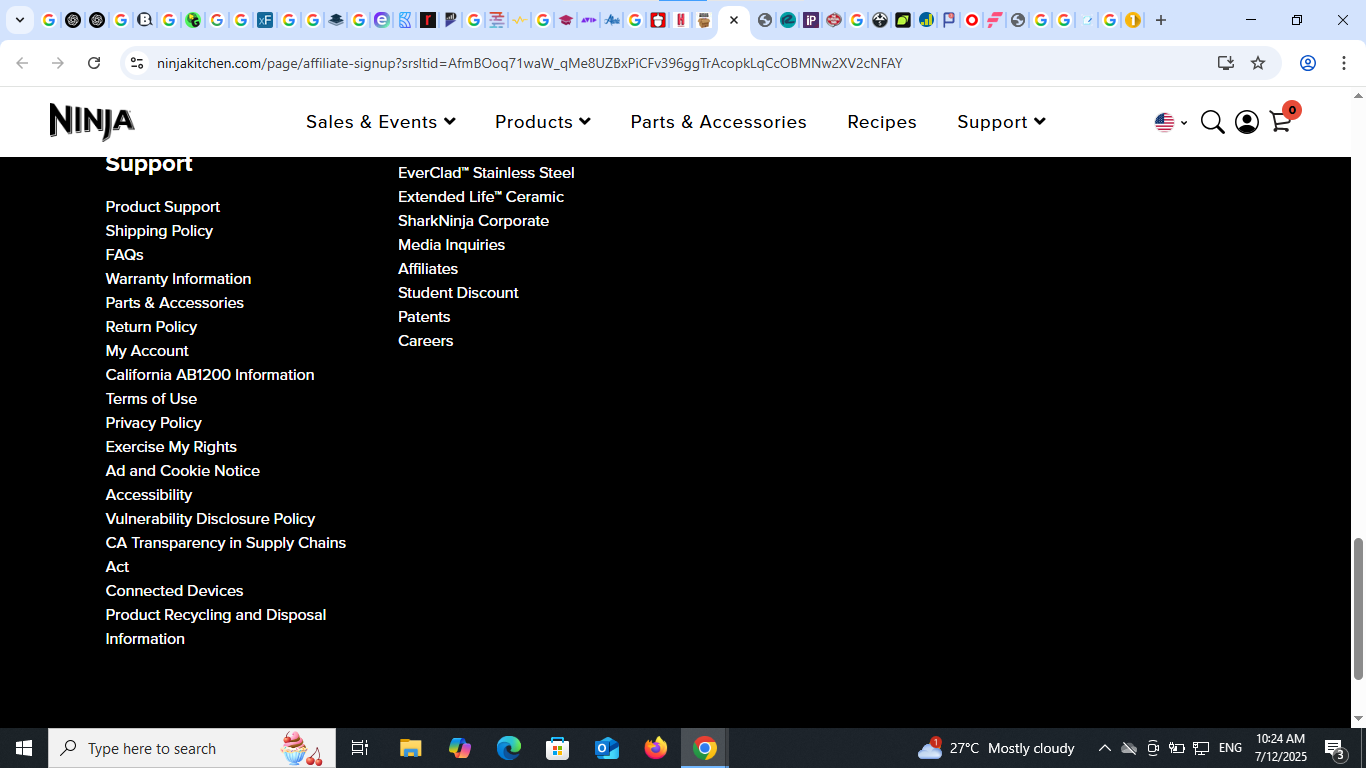Screen dimensions: 1366x768
Task: Open Task View on the taskbar
Action: click(x=360, y=748)
